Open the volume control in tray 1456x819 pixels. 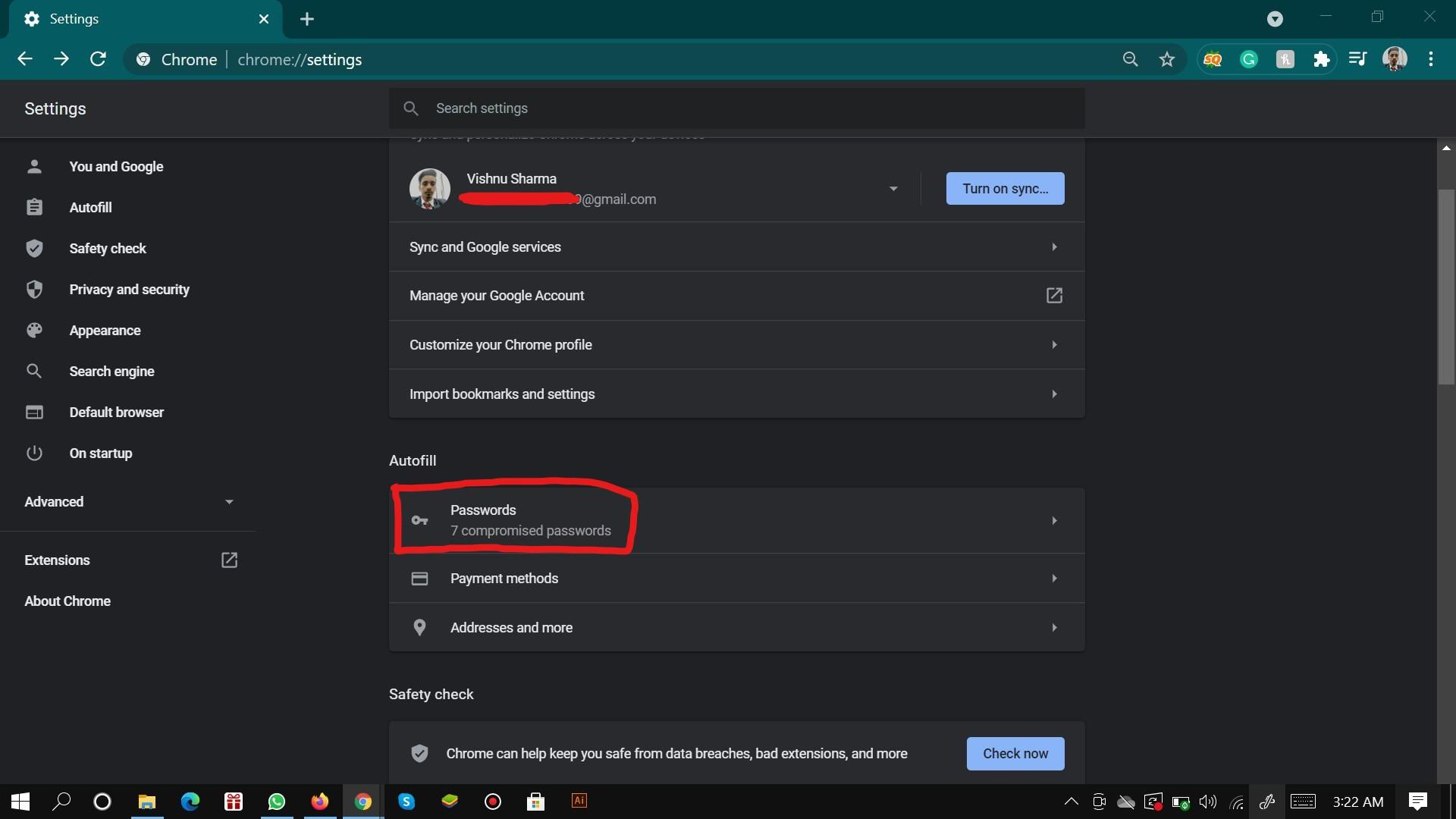1208,802
